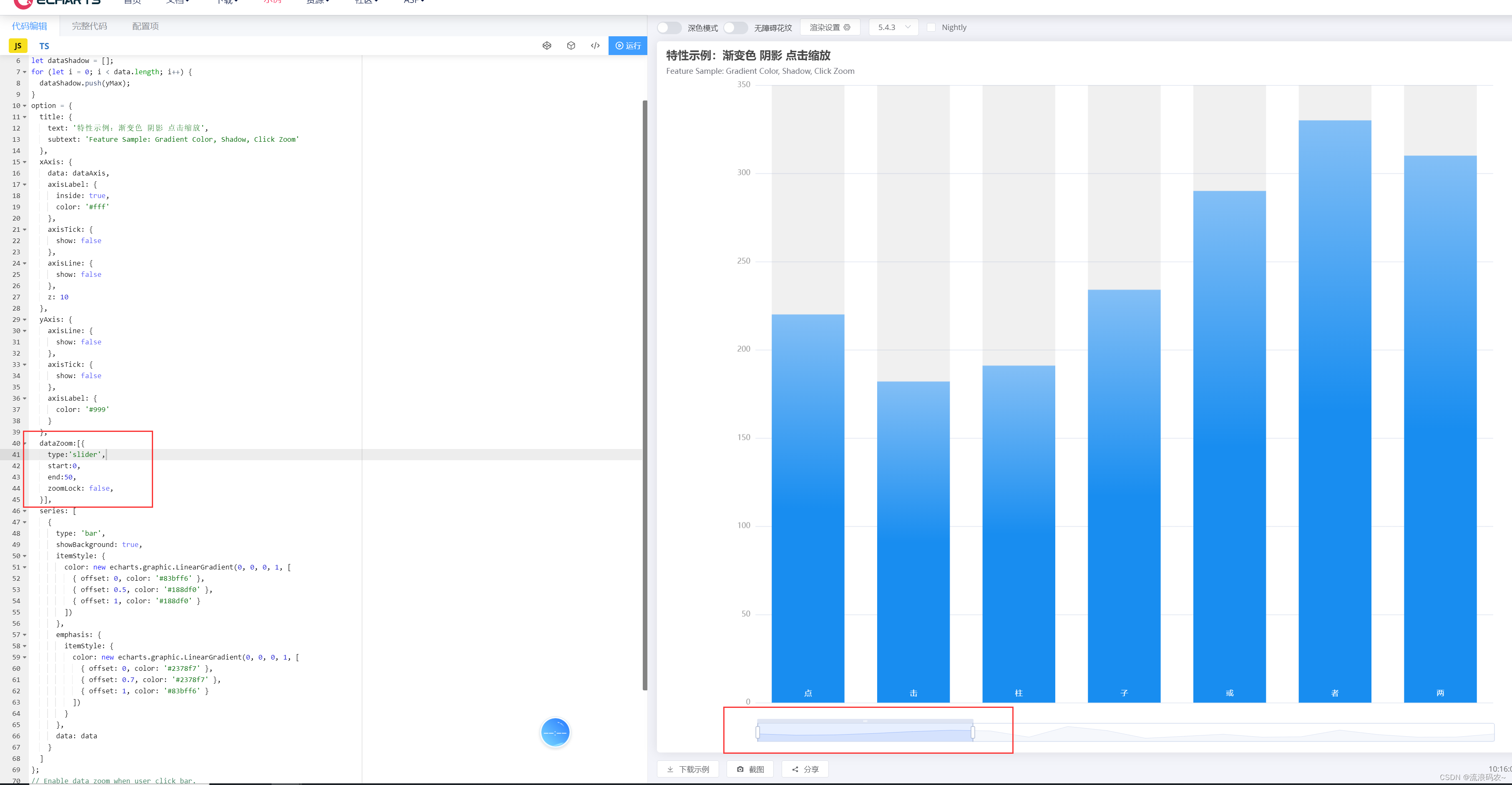Toggle the 无障碍花纹 pattern switch
The height and width of the screenshot is (785, 1512).
[735, 28]
